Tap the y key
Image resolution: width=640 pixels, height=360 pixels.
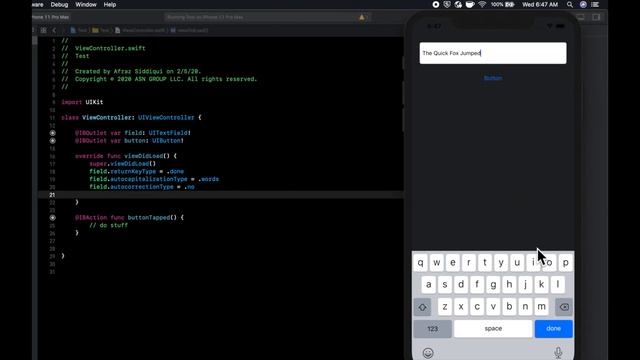coord(501,263)
